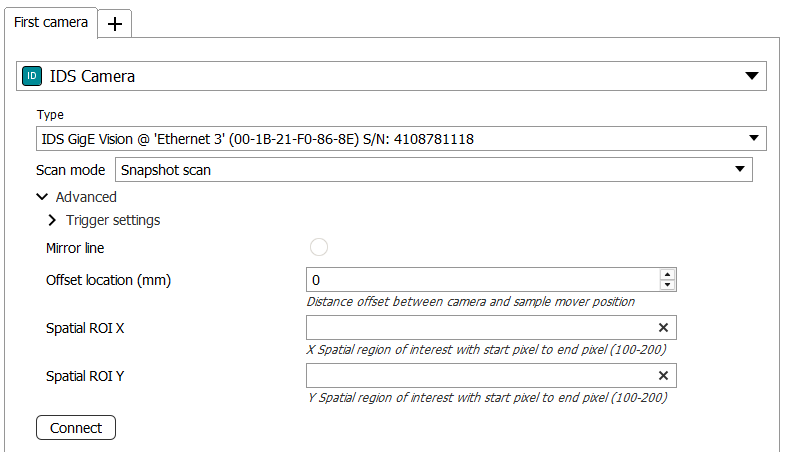Add a new camera tab with plus icon
Viewport: 786px width, 452px height.
(x=115, y=24)
